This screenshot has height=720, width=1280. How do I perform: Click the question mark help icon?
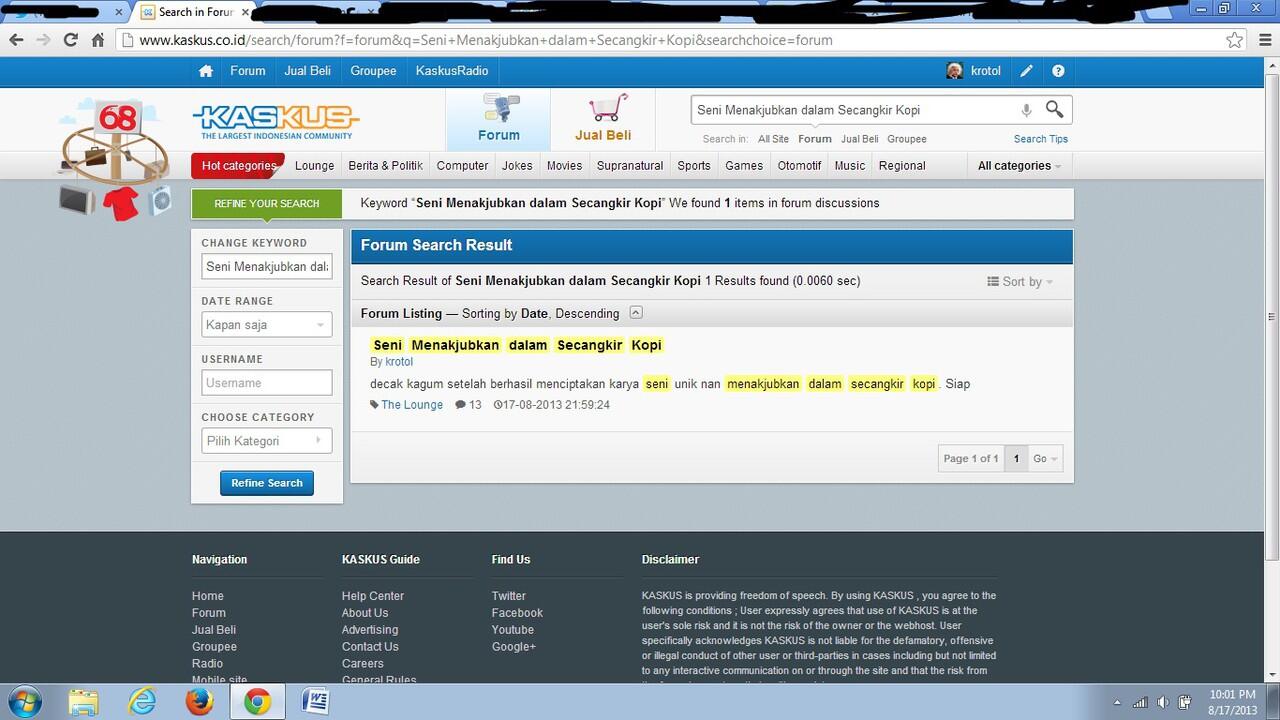[1058, 71]
